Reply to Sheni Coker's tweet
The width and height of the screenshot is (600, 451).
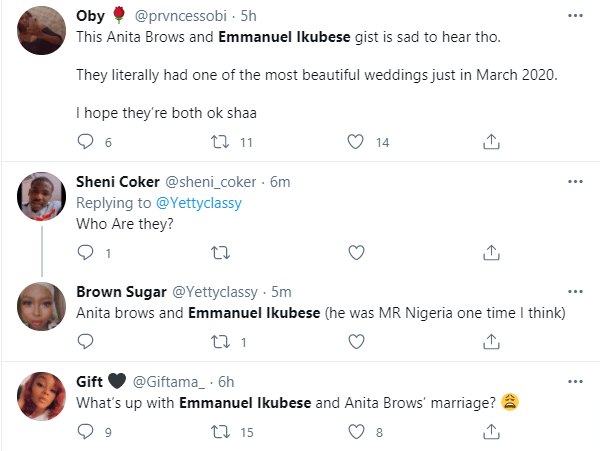point(84,253)
